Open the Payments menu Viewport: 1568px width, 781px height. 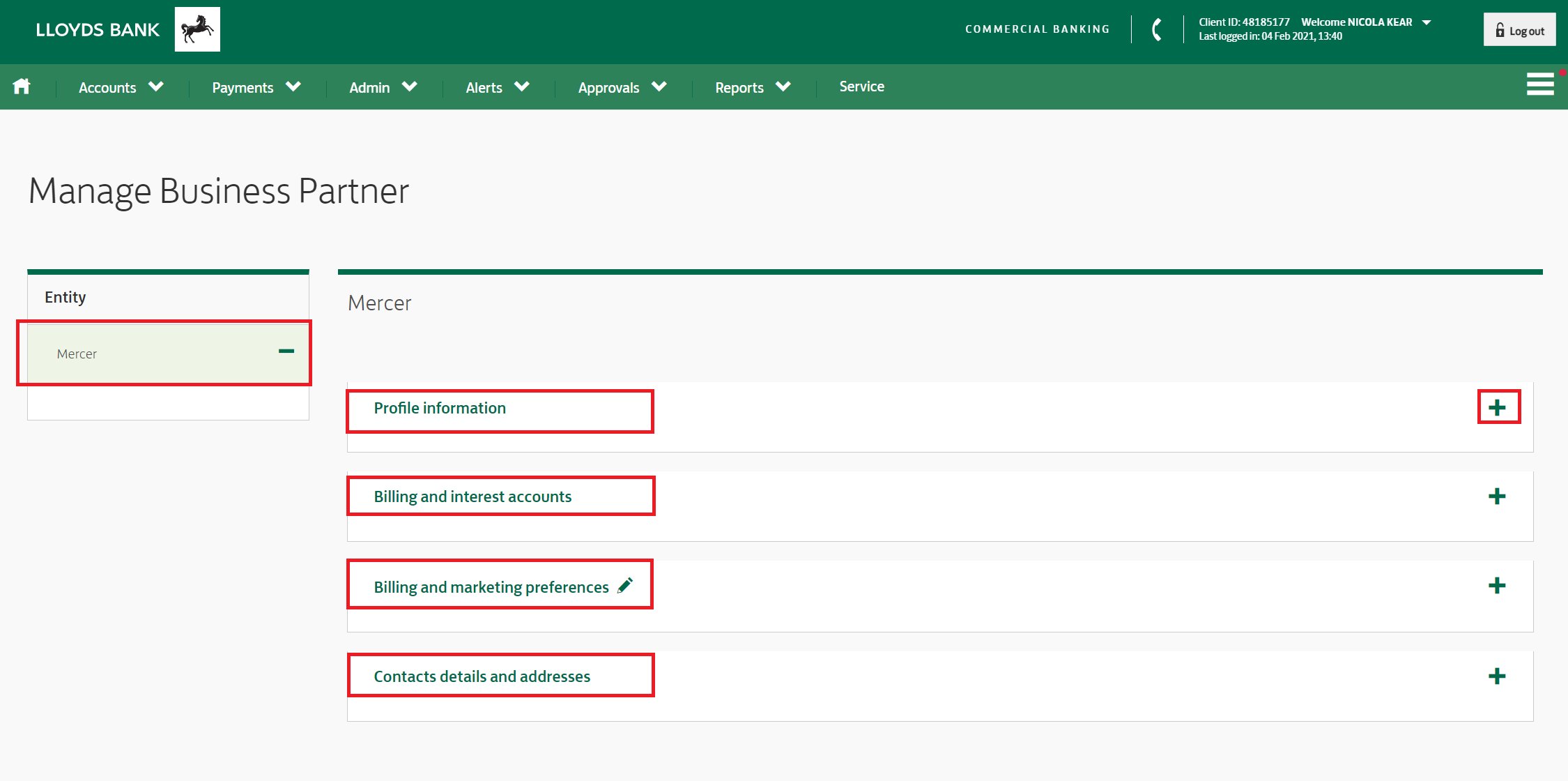256,87
